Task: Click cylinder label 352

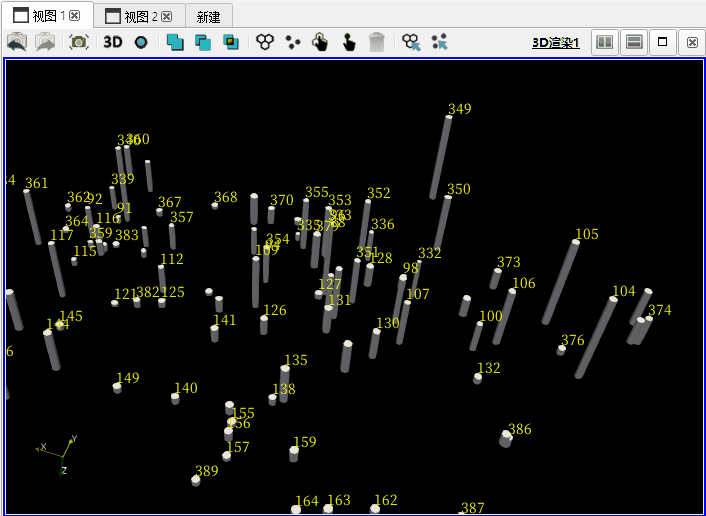Action: [379, 193]
